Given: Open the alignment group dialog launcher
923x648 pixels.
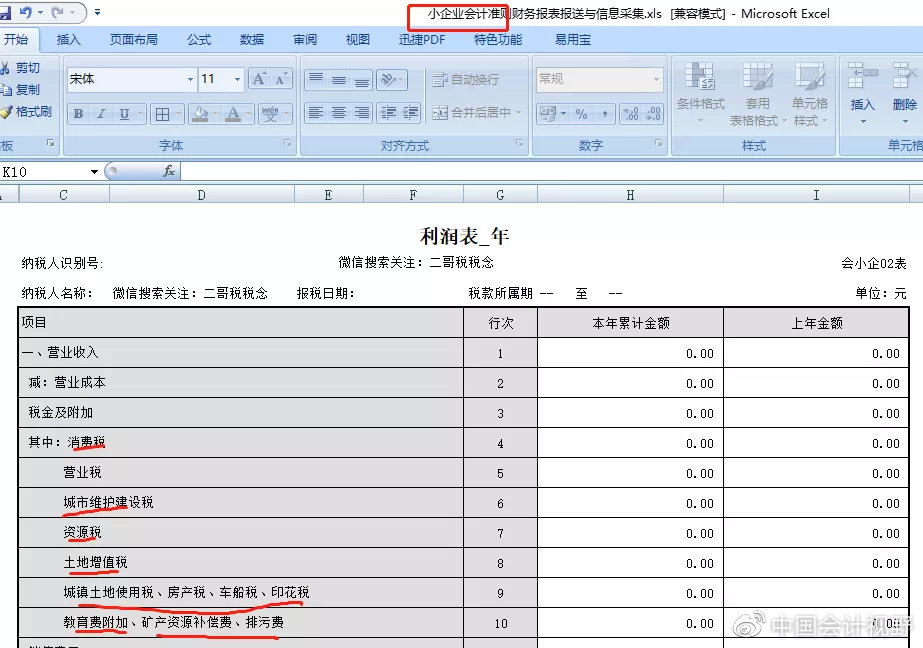Looking at the screenshot, I should [520, 144].
